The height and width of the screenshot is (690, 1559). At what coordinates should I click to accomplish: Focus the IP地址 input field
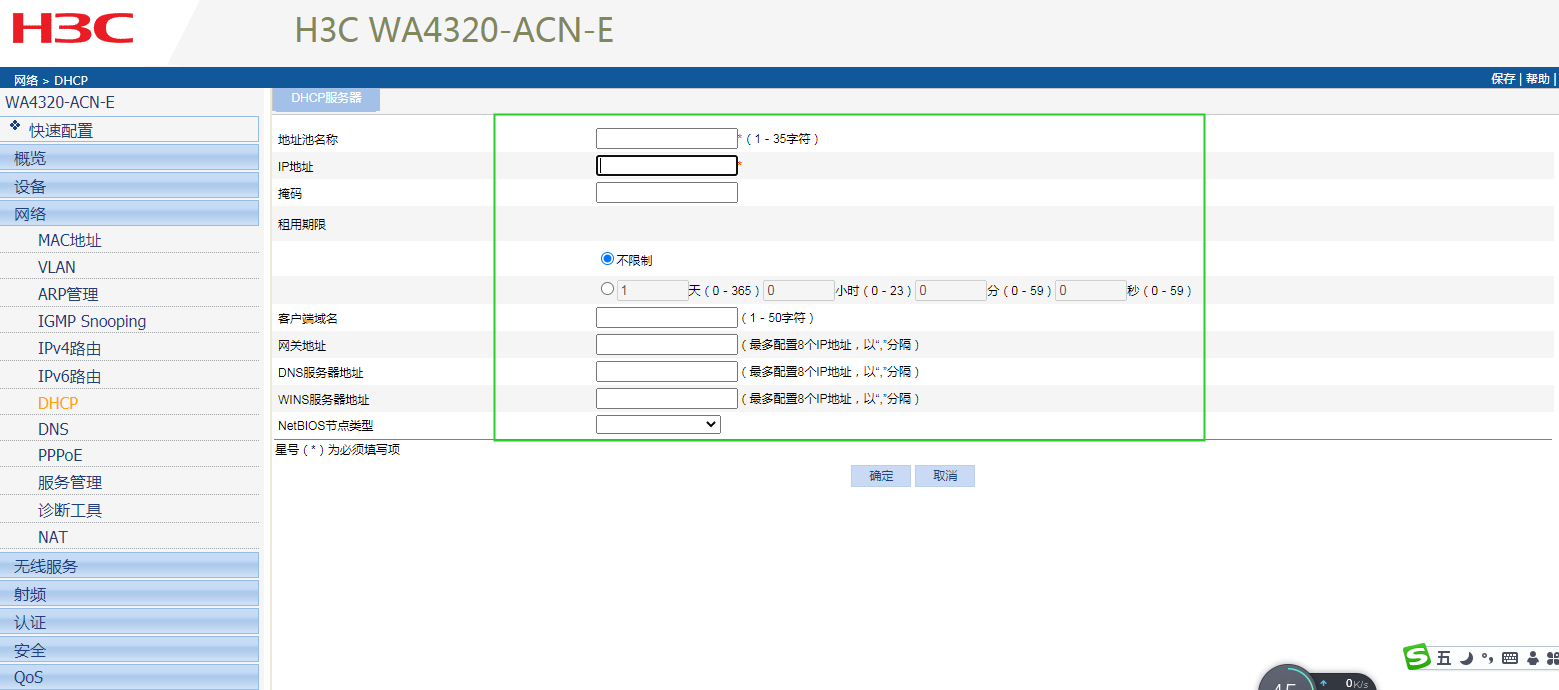(667, 166)
